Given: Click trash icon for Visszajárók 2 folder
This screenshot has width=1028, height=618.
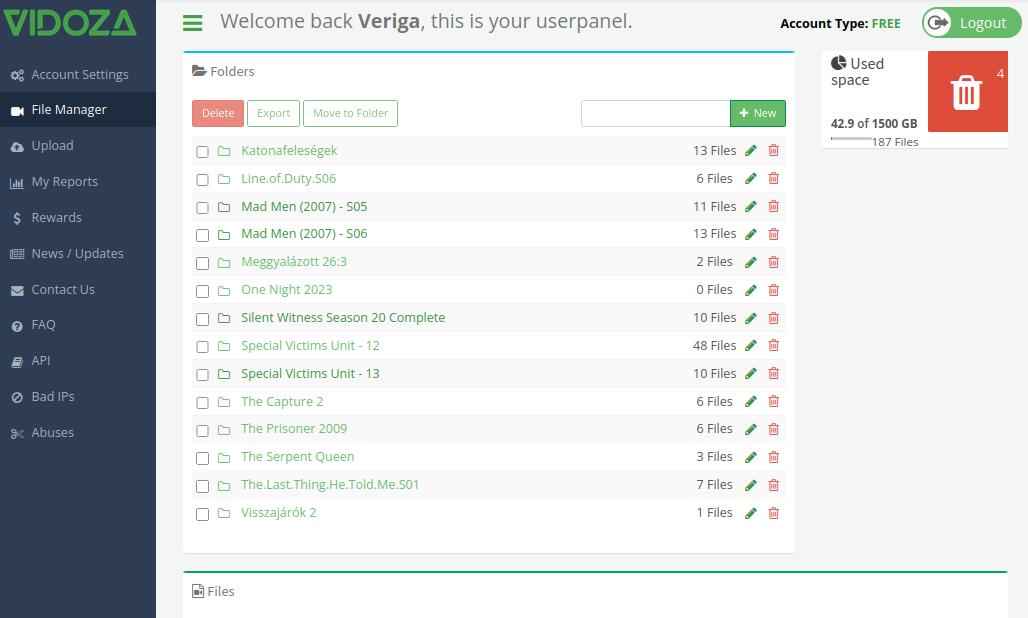Looking at the screenshot, I should coord(774,513).
